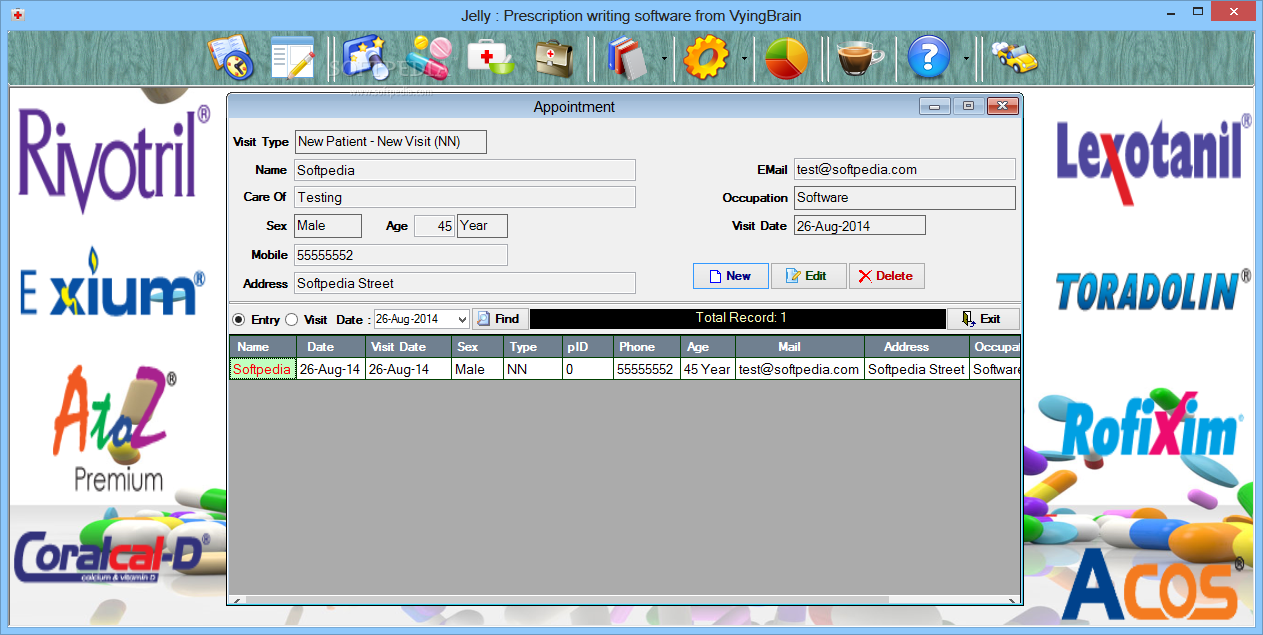Open the pie chart reports icon

(x=786, y=58)
